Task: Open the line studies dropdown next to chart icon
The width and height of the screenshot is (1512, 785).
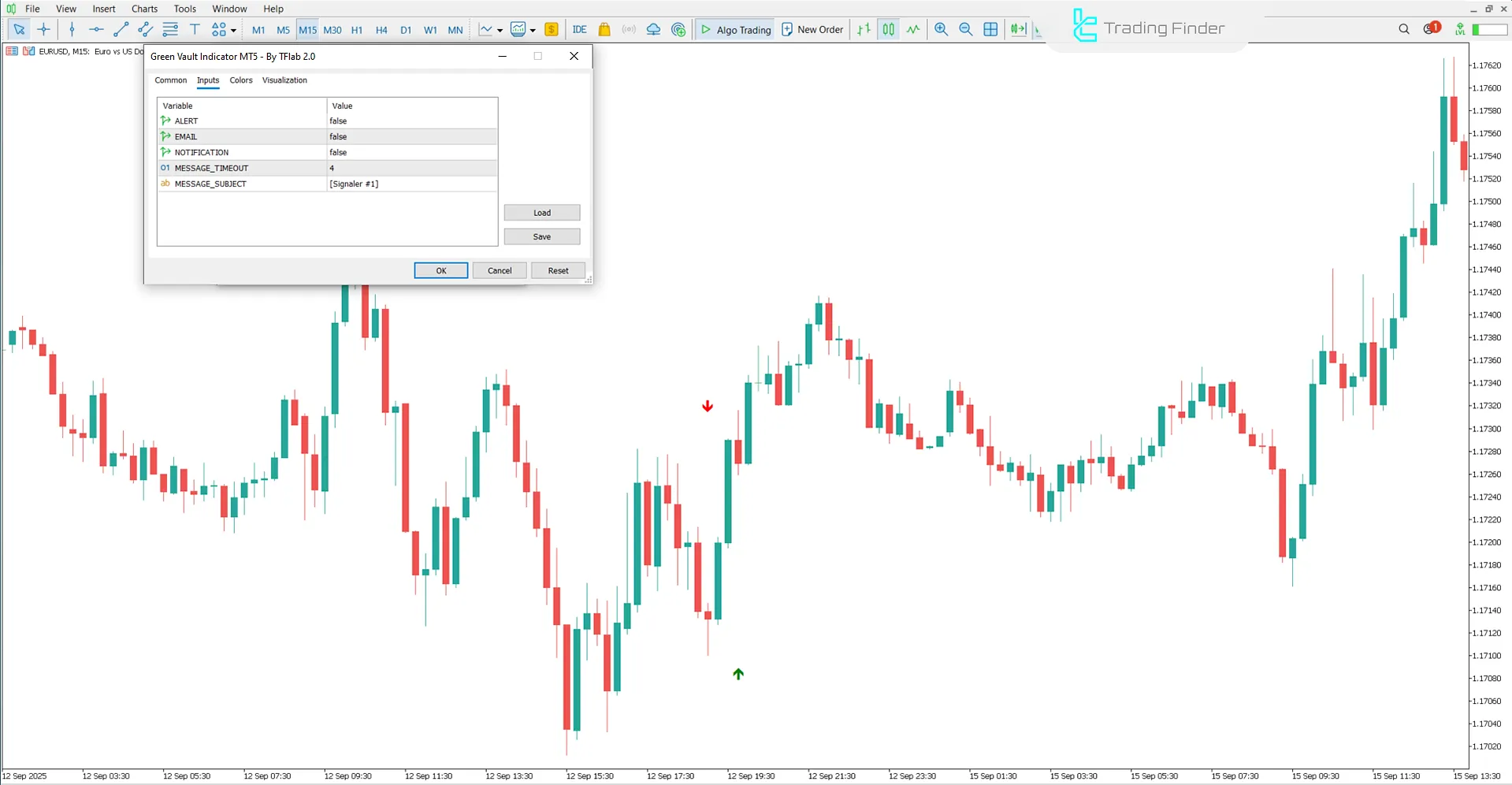Action: point(500,29)
